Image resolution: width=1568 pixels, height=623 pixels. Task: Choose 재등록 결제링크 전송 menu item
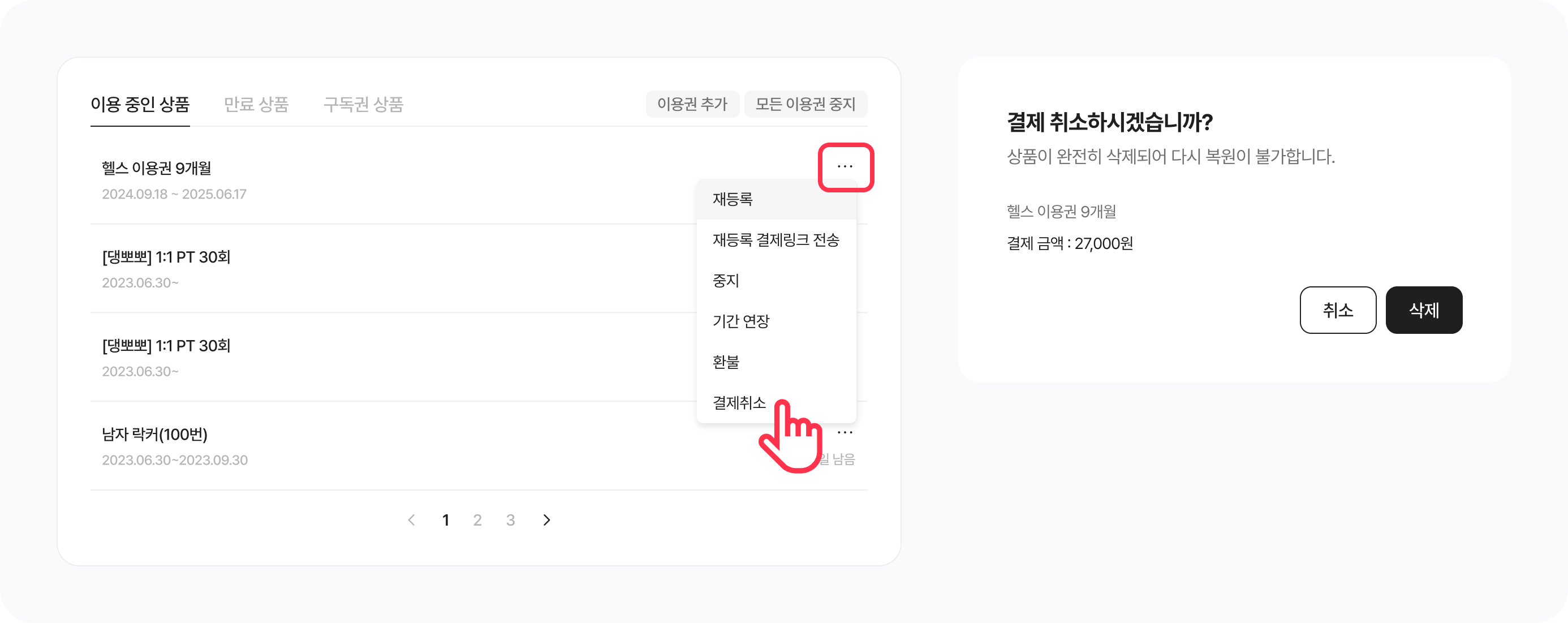tap(776, 240)
